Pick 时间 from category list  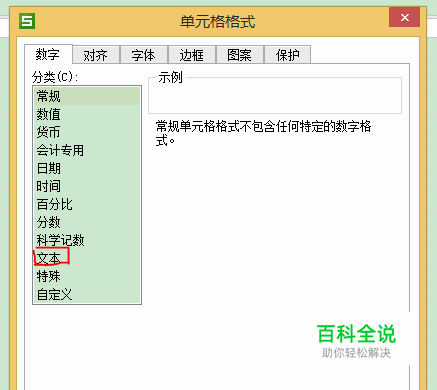[x=87, y=186]
